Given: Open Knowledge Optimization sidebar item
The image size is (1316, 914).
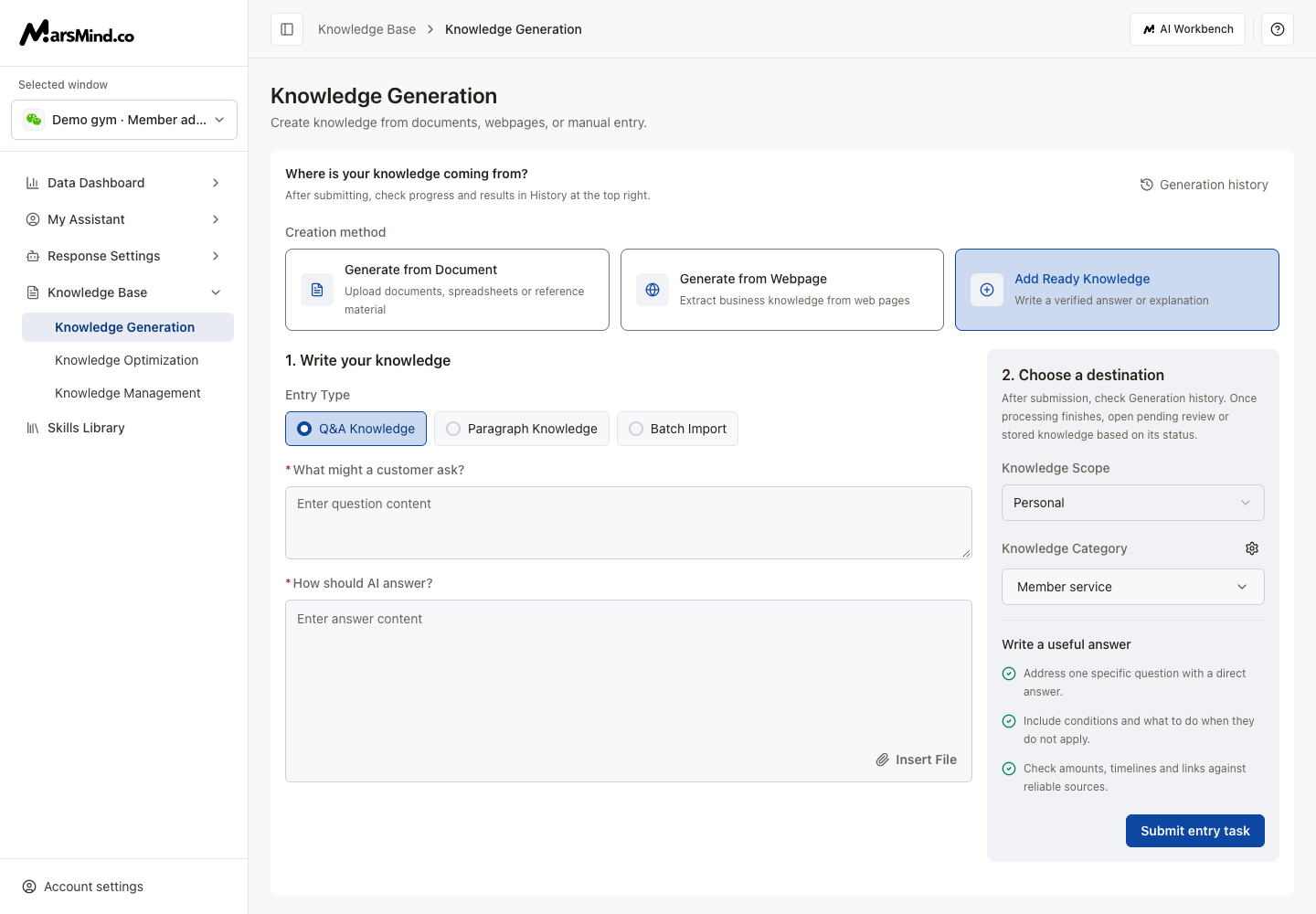Looking at the screenshot, I should tap(128, 360).
